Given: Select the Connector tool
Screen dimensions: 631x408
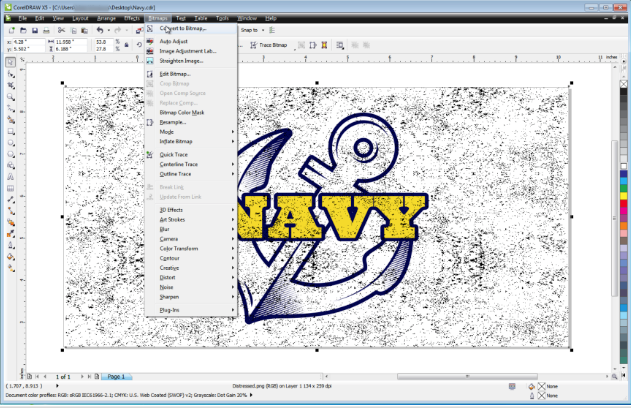Looking at the screenshot, I should [11, 211].
